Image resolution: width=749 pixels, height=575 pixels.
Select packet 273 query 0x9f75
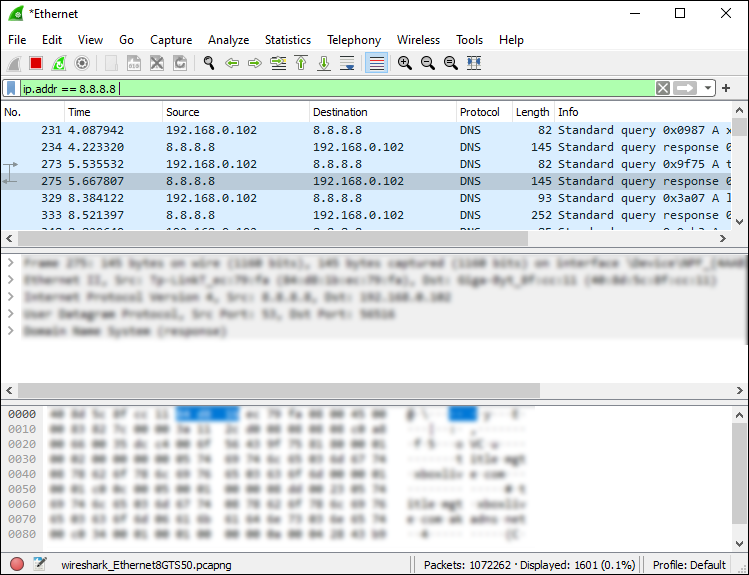pos(366,164)
